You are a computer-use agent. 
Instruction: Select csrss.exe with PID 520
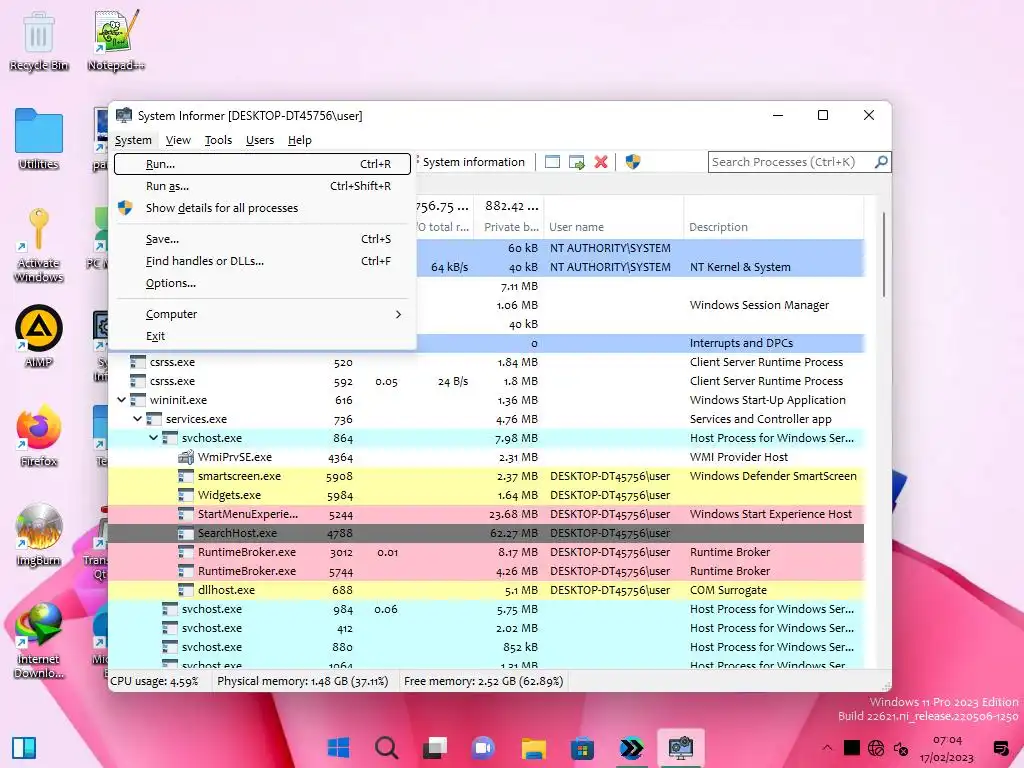[x=486, y=362]
